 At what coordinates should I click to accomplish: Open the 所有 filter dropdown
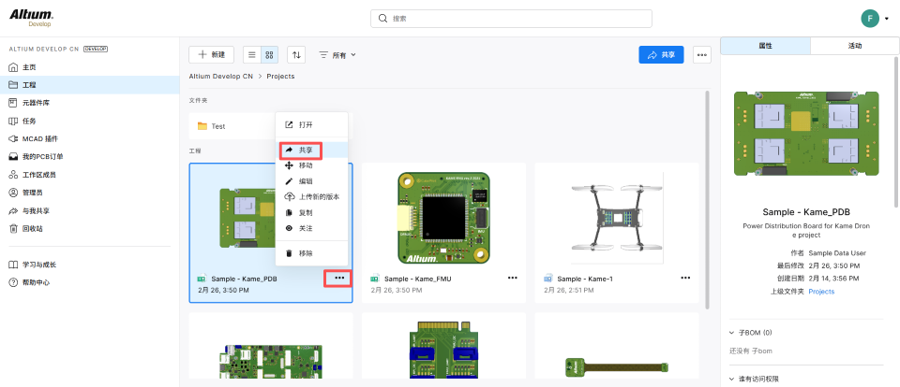(338, 55)
